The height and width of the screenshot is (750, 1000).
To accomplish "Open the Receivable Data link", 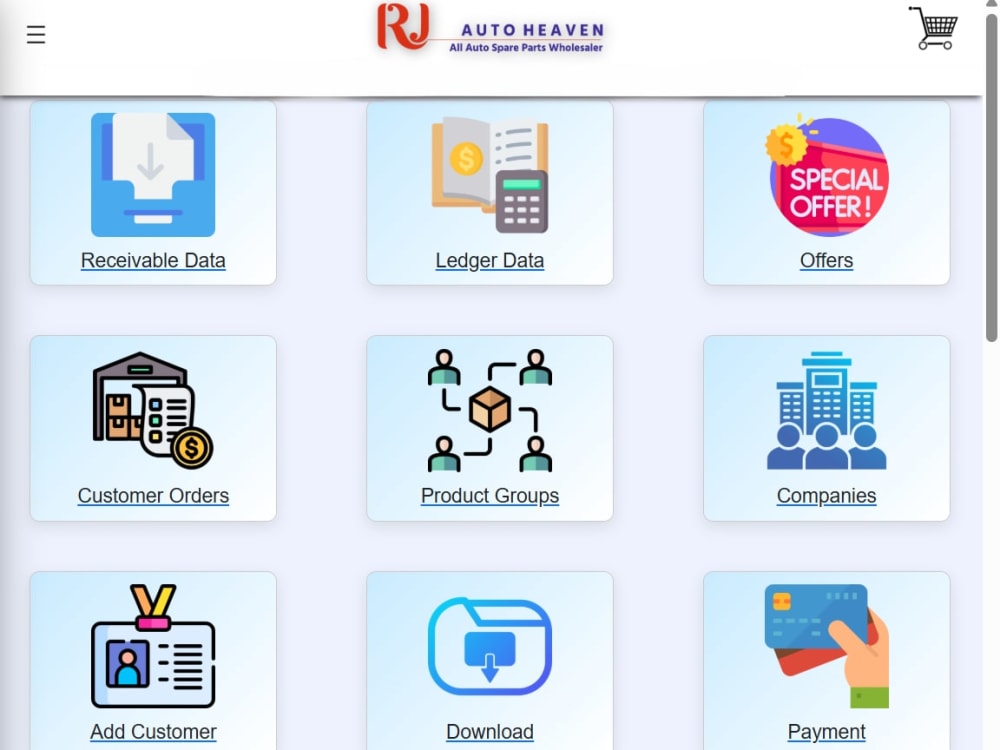I will point(153,260).
